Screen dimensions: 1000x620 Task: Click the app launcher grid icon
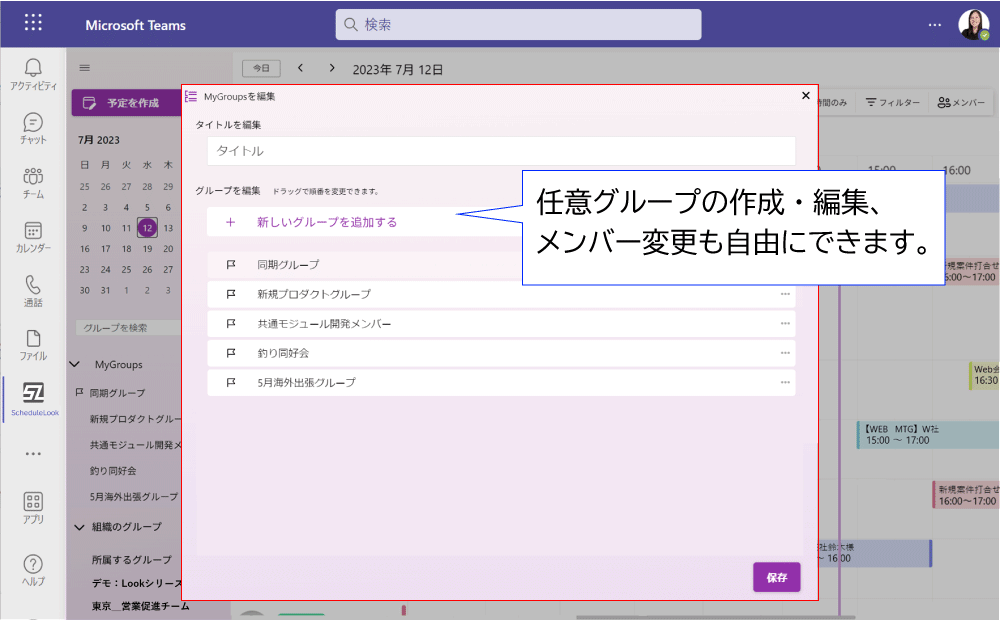(33, 23)
